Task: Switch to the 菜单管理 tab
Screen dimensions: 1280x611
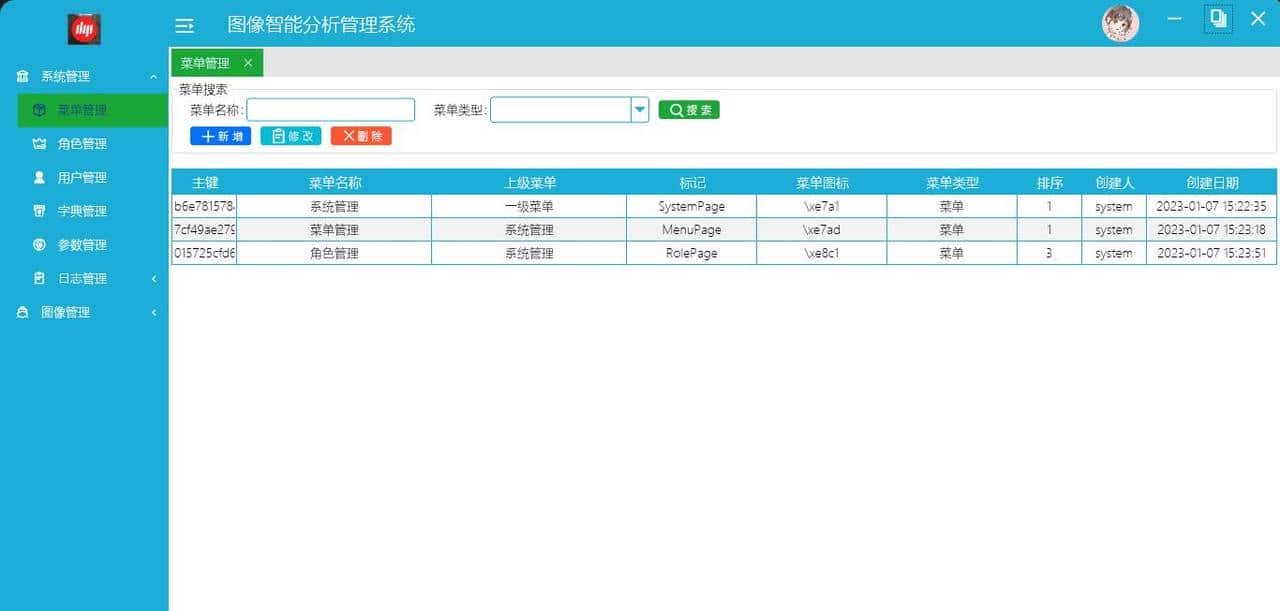Action: (205, 63)
